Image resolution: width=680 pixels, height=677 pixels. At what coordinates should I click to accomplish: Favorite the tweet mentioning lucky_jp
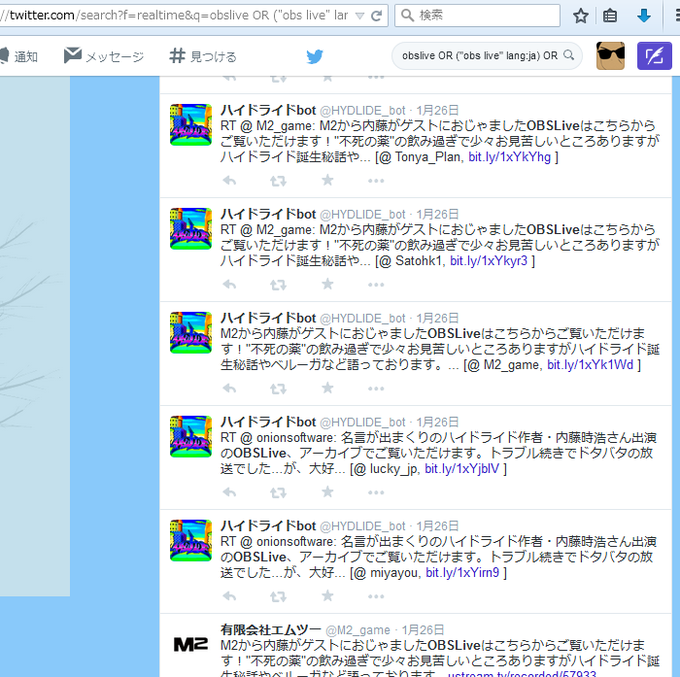click(327, 492)
